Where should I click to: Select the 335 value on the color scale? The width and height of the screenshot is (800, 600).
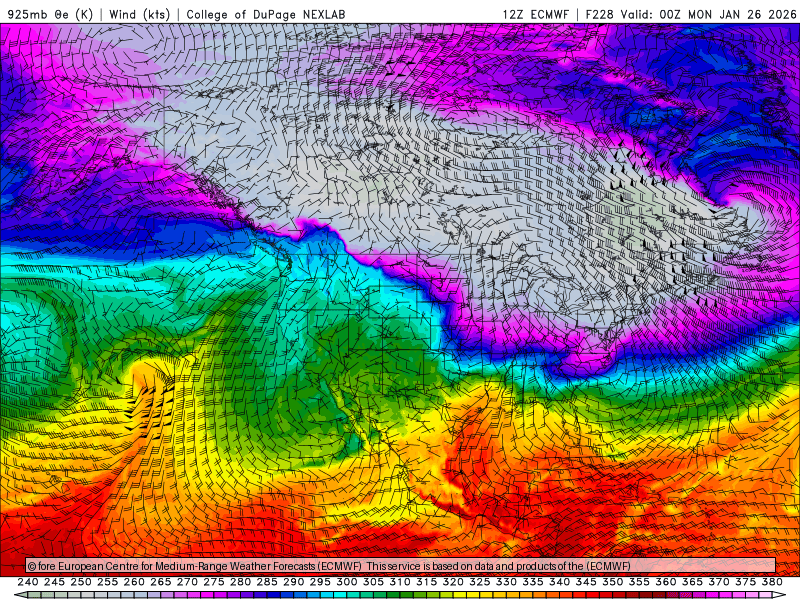click(x=533, y=582)
